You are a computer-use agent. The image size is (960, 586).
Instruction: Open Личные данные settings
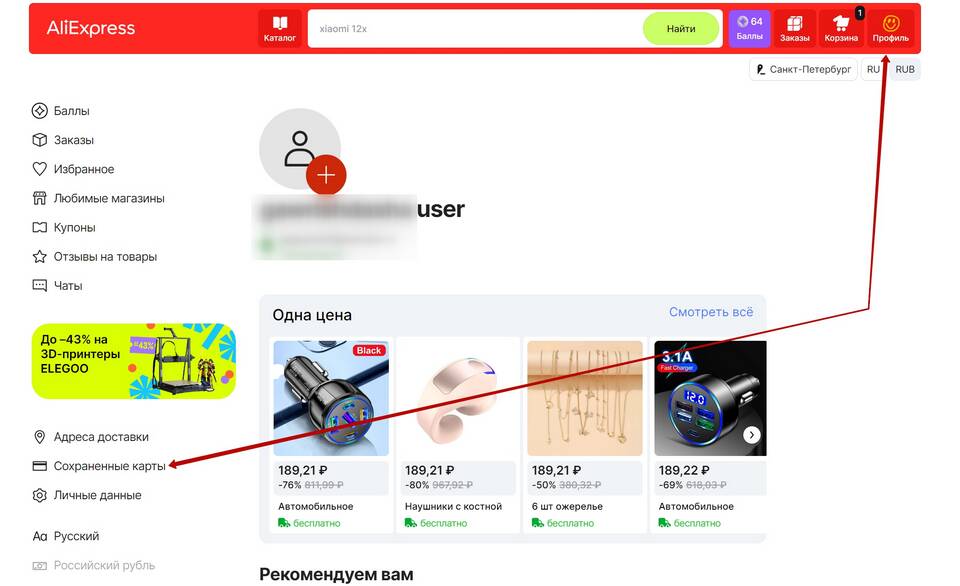(x=86, y=495)
